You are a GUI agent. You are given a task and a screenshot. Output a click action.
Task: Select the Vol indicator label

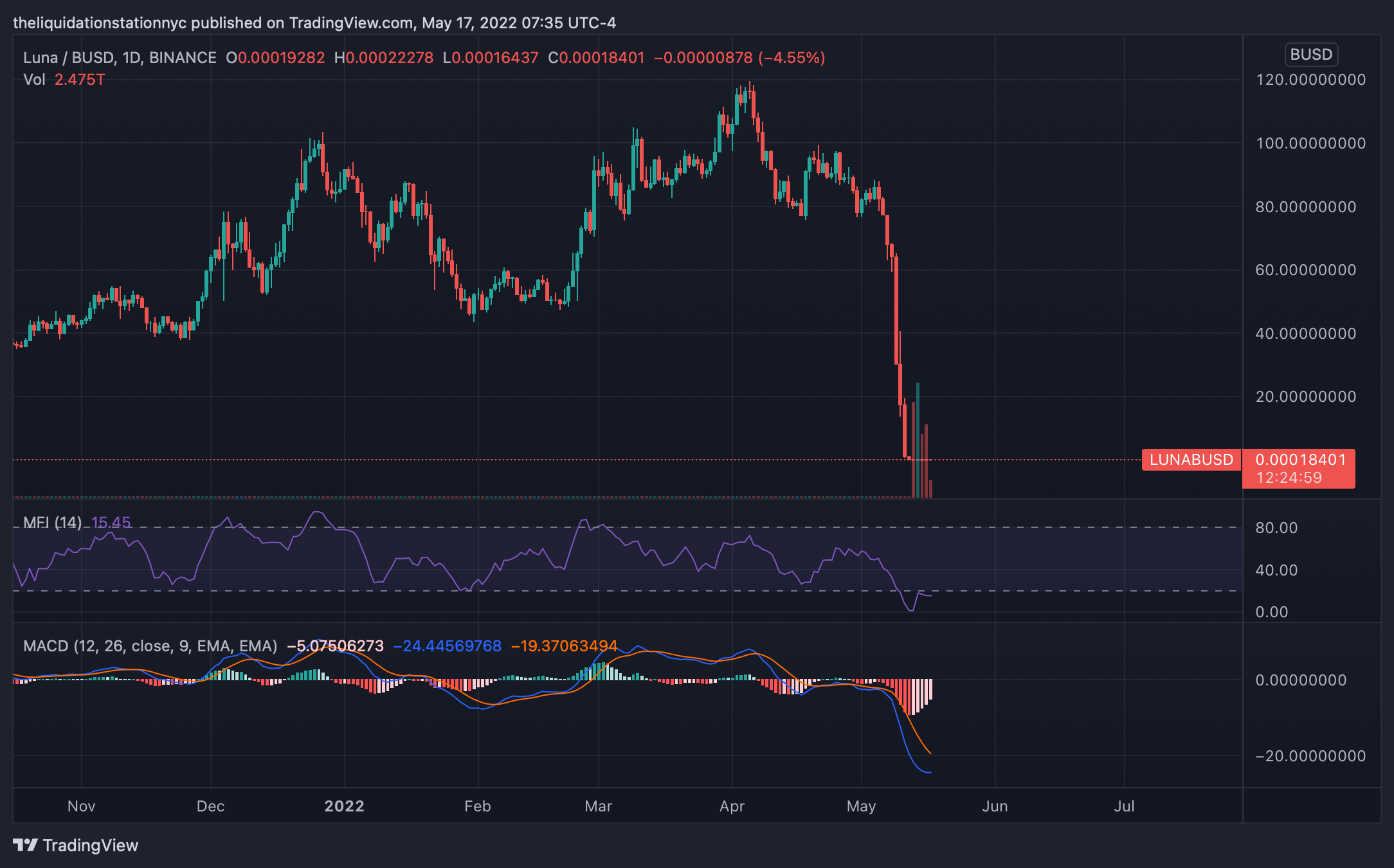[34, 80]
